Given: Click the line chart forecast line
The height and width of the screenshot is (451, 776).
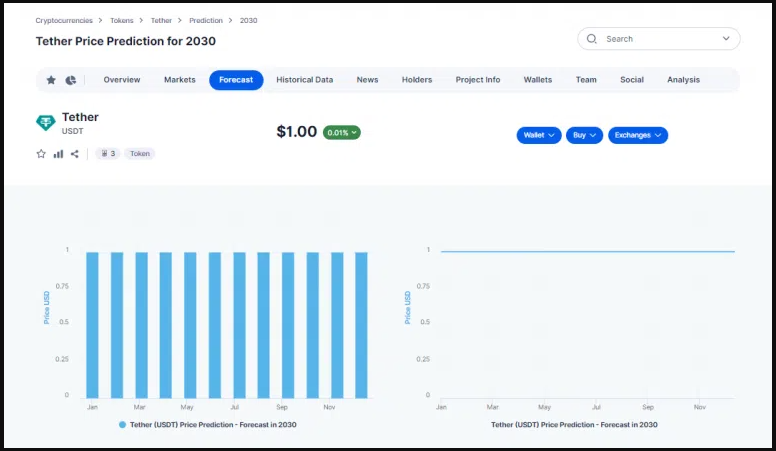Looking at the screenshot, I should (x=587, y=251).
